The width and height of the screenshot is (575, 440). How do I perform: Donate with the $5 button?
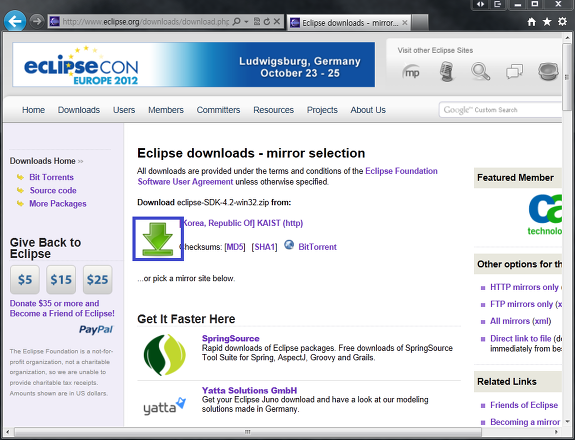25,280
